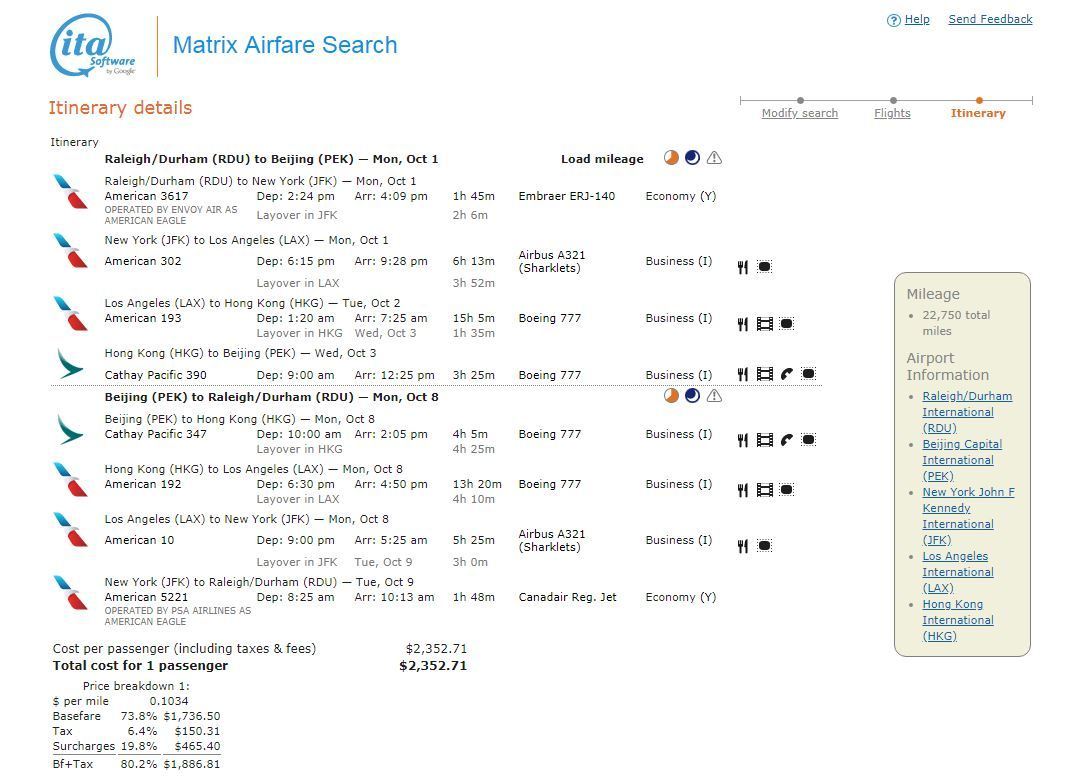
Task: Click the Cathay Pacific logo beside flight 347
Action: [x=71, y=430]
